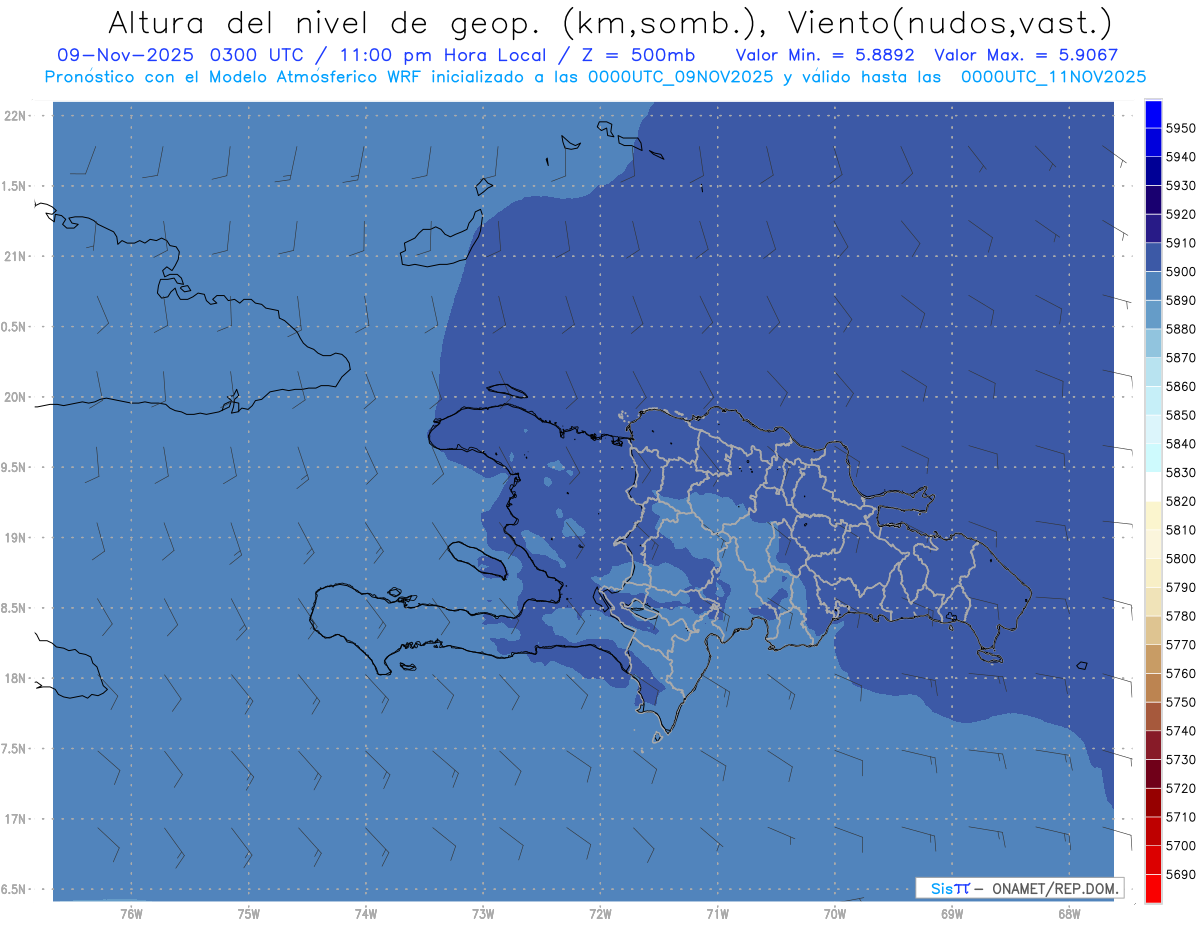Click the '74W' longitude label
Screen dimensions: 1200x927
coord(366,915)
